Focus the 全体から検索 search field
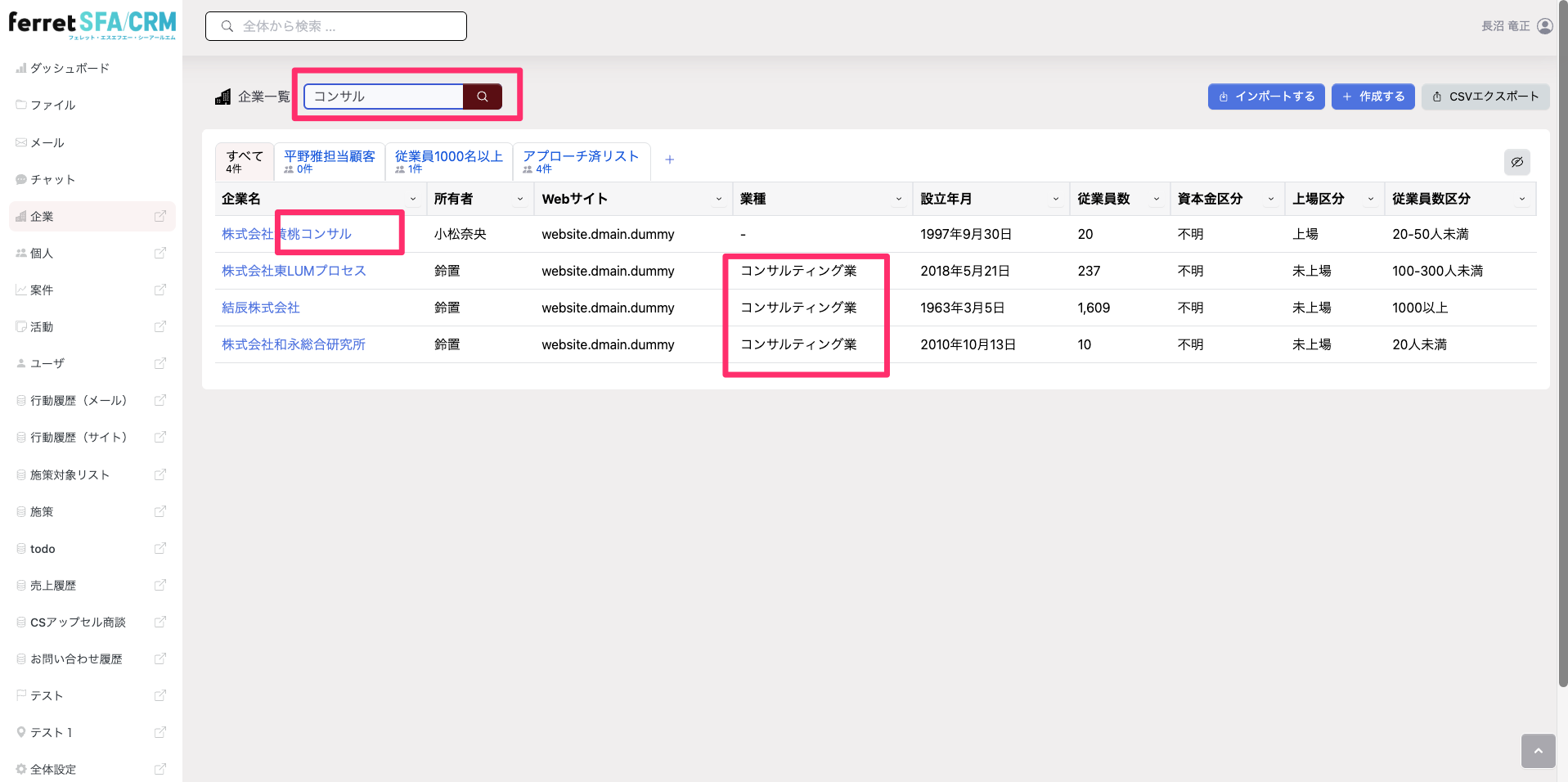 coord(336,26)
